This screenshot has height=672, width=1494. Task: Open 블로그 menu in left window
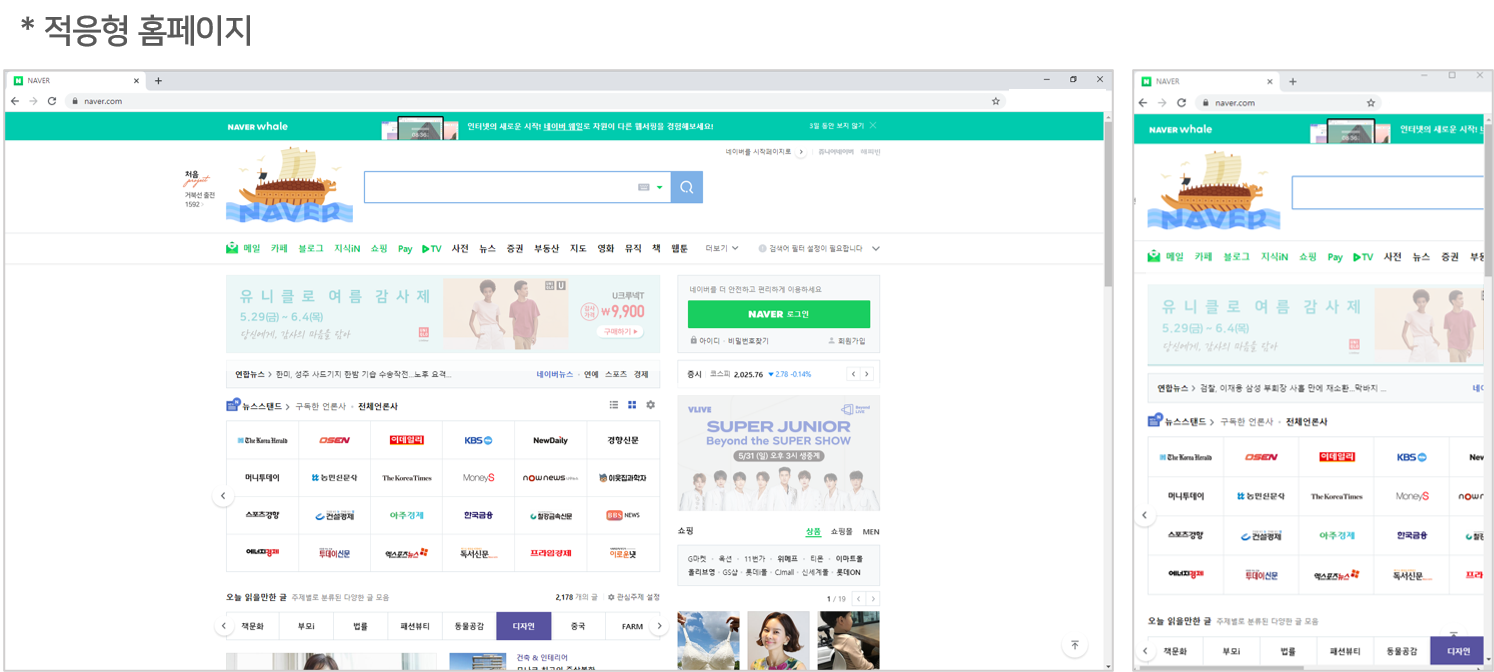pyautogui.click(x=311, y=248)
